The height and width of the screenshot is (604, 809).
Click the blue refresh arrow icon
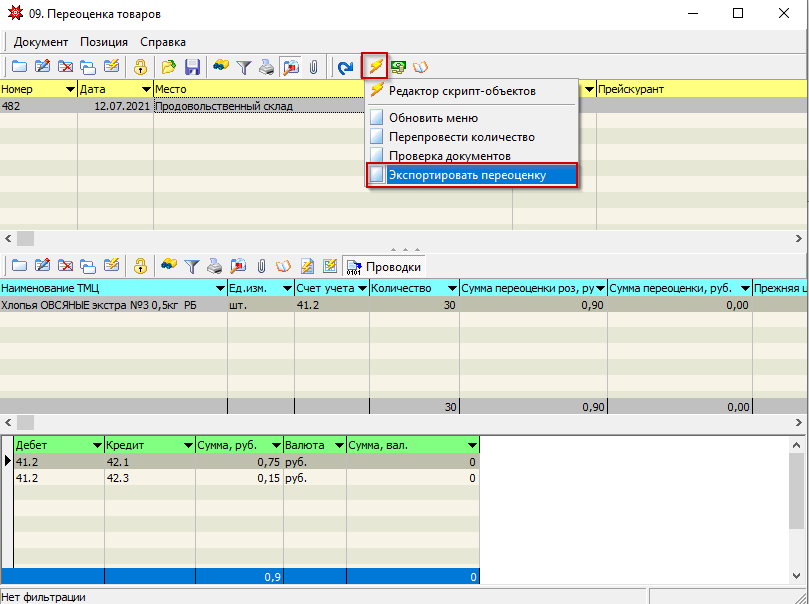tap(345, 67)
